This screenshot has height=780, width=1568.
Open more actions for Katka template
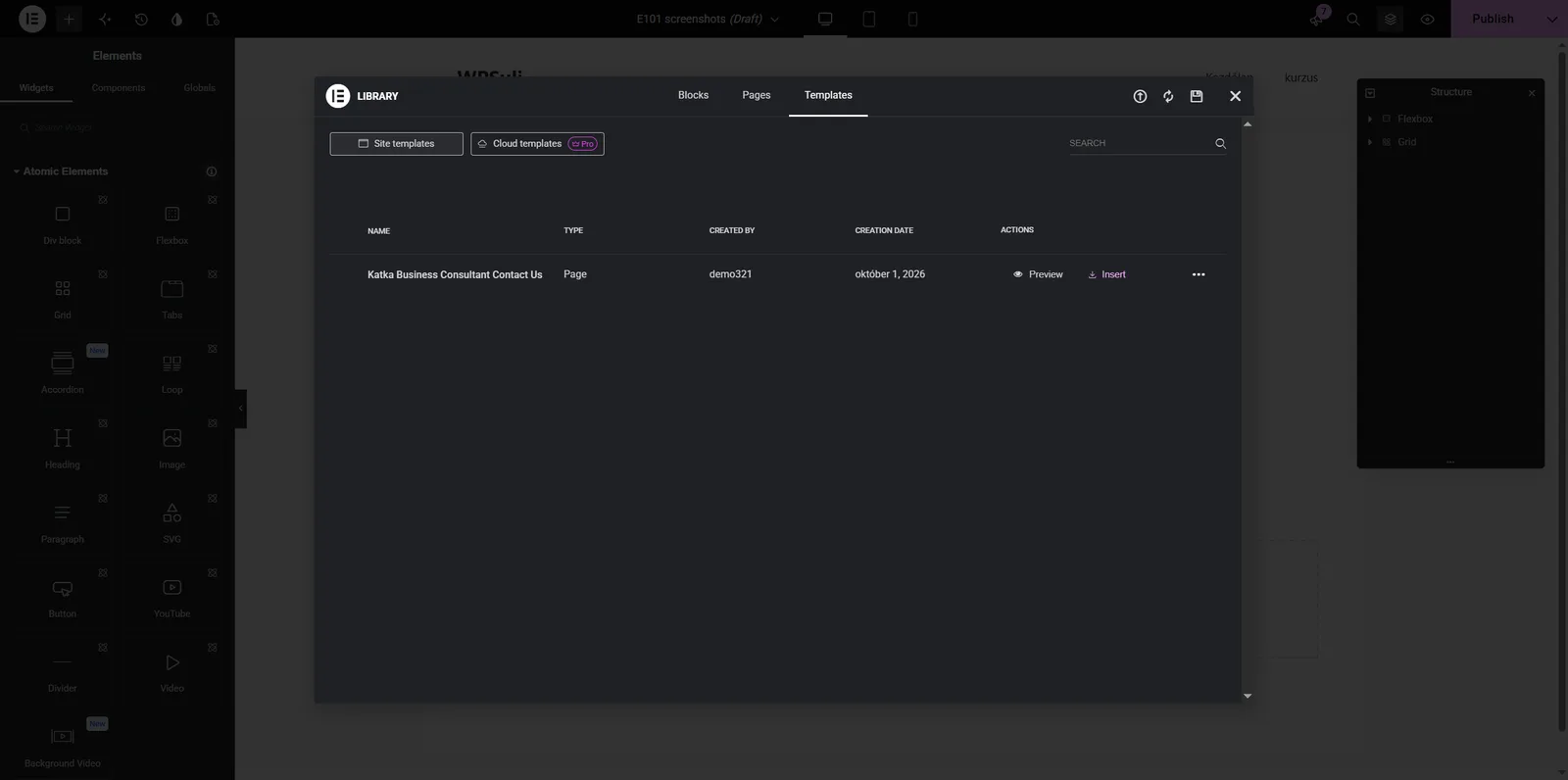[1199, 274]
